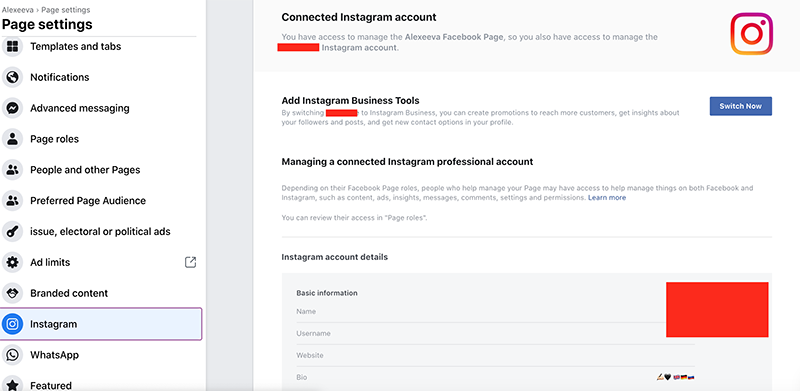This screenshot has height=391, width=800.
Task: Click the Ad limits gear icon
Action: point(12,262)
